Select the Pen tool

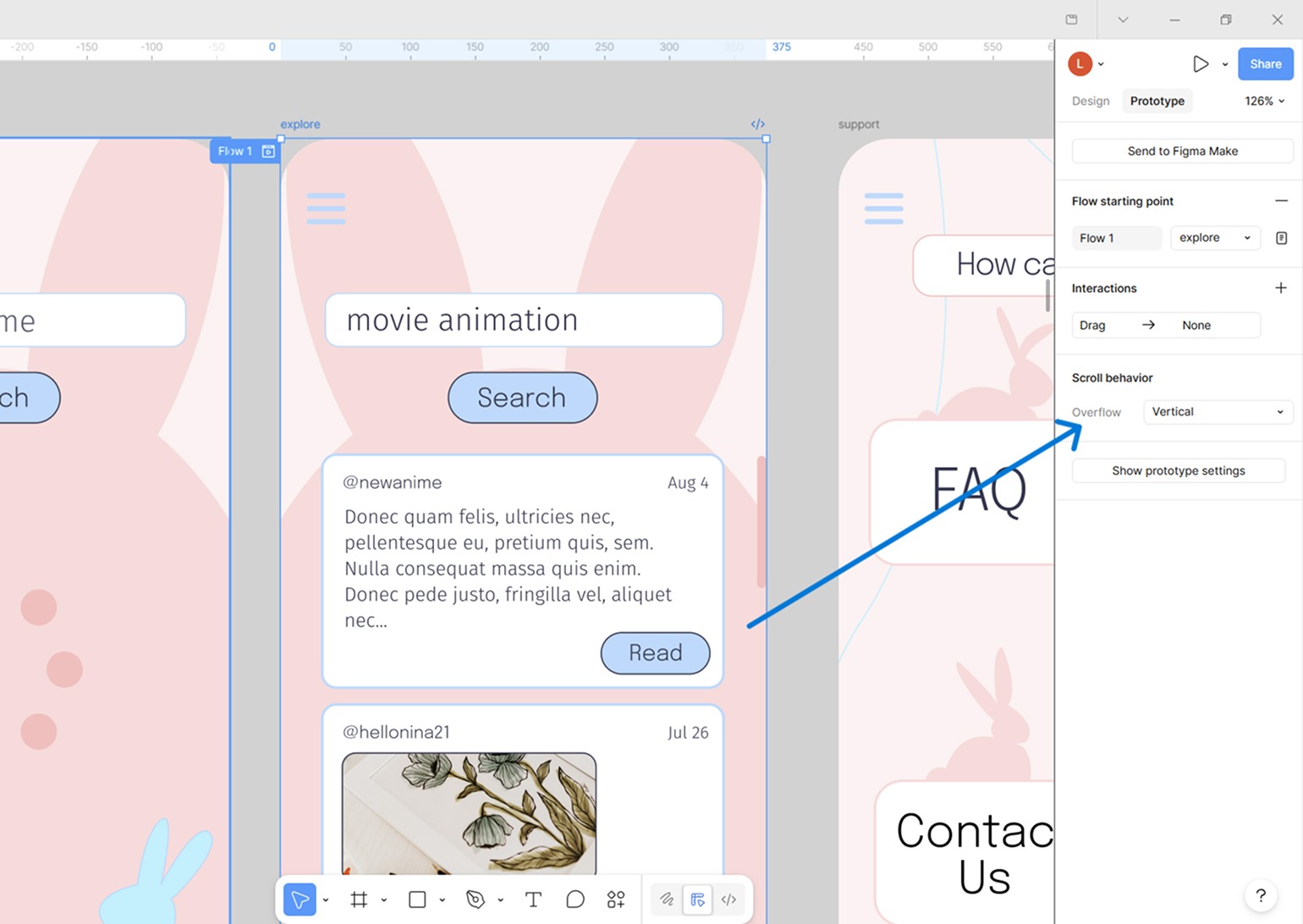(476, 899)
